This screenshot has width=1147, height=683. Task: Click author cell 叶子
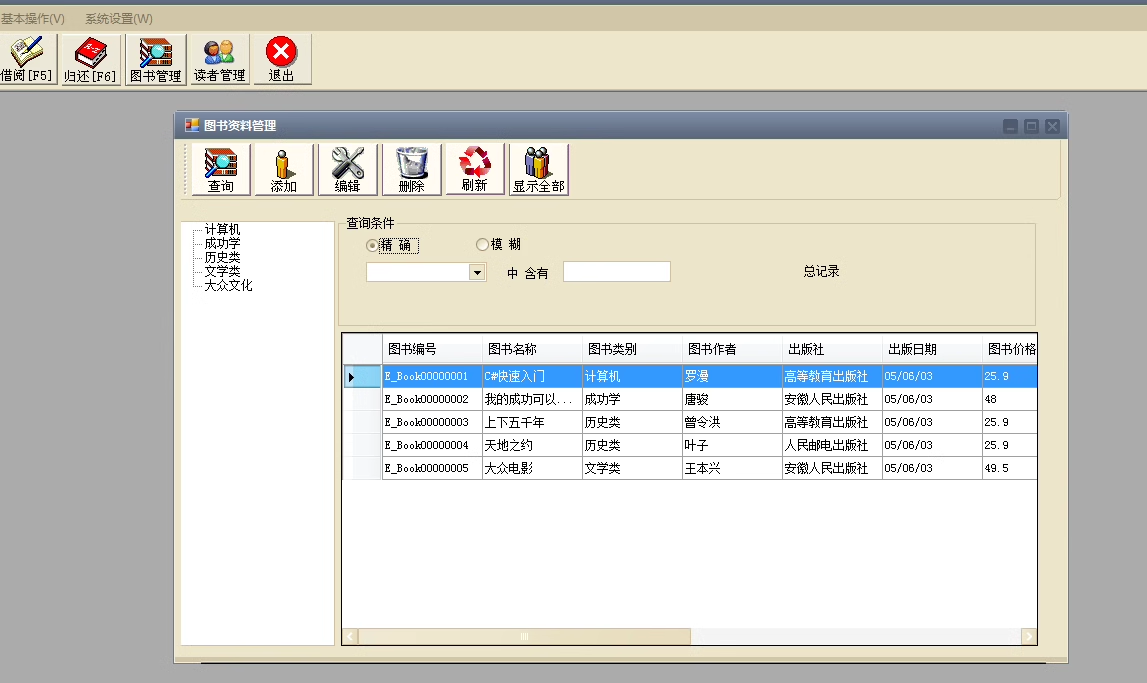pyautogui.click(x=733, y=445)
